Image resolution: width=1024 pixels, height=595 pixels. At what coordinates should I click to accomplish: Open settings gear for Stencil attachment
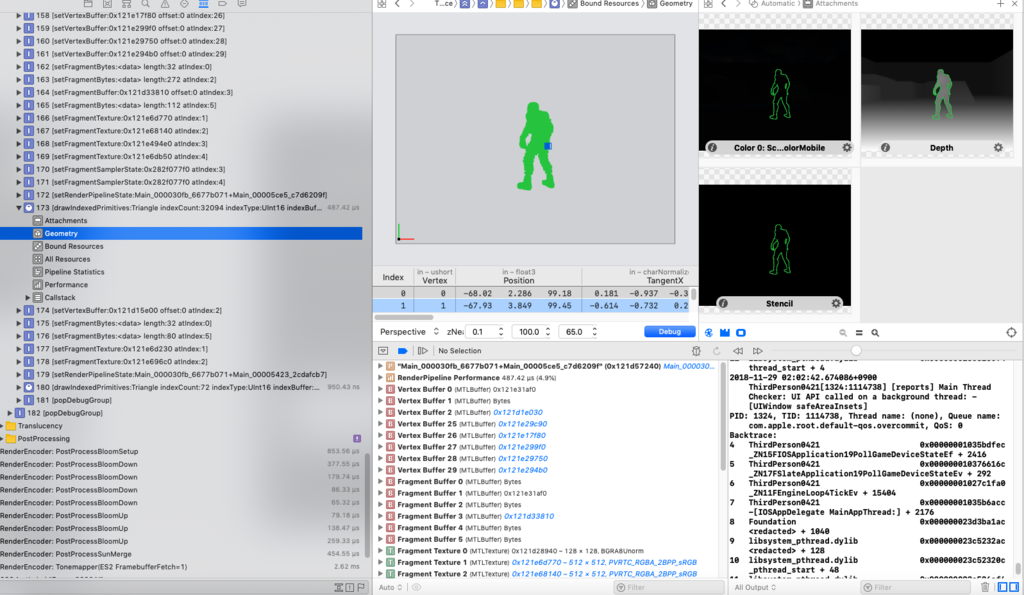coord(836,303)
